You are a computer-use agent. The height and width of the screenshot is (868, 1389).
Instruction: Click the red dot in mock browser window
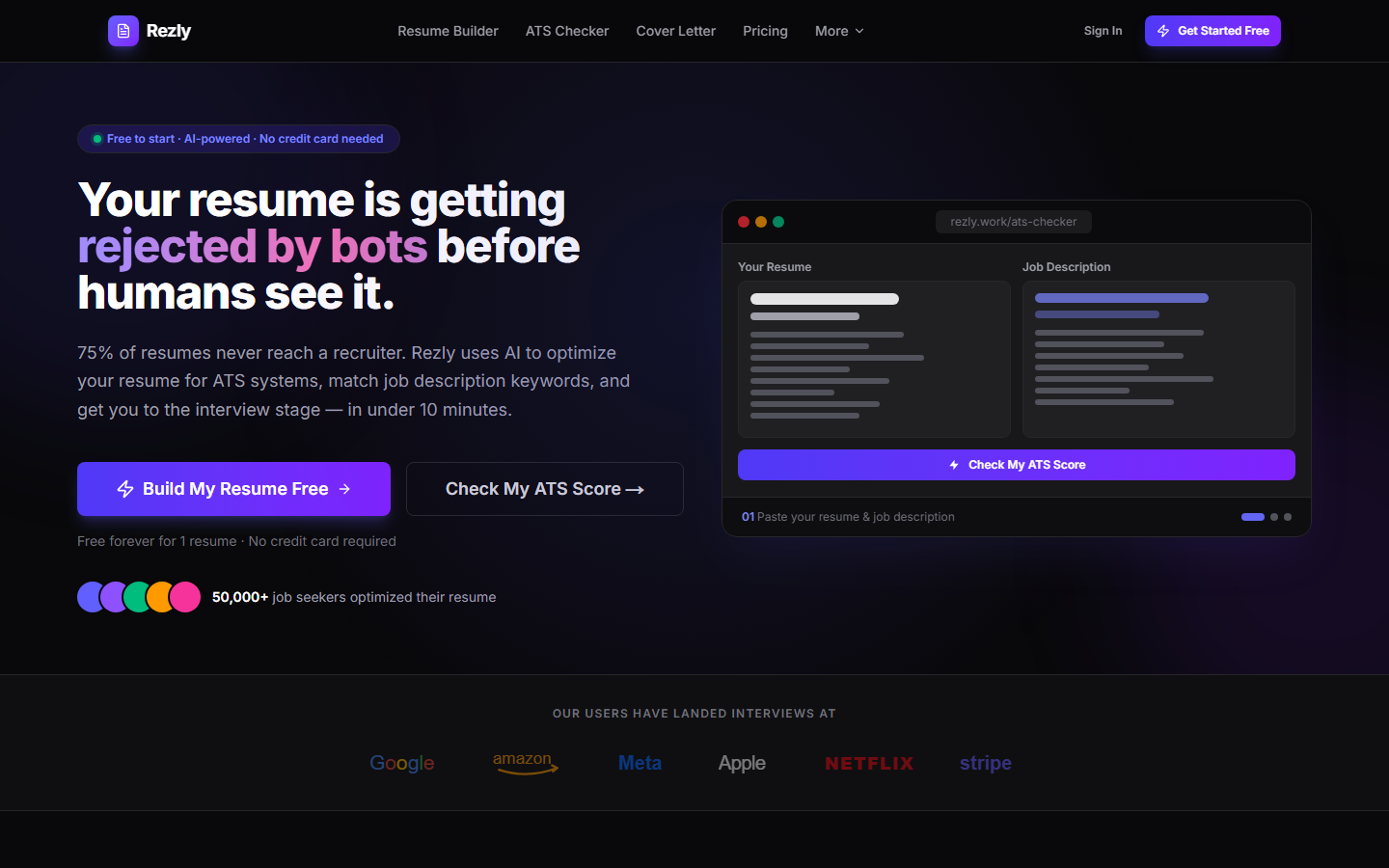pos(744,222)
